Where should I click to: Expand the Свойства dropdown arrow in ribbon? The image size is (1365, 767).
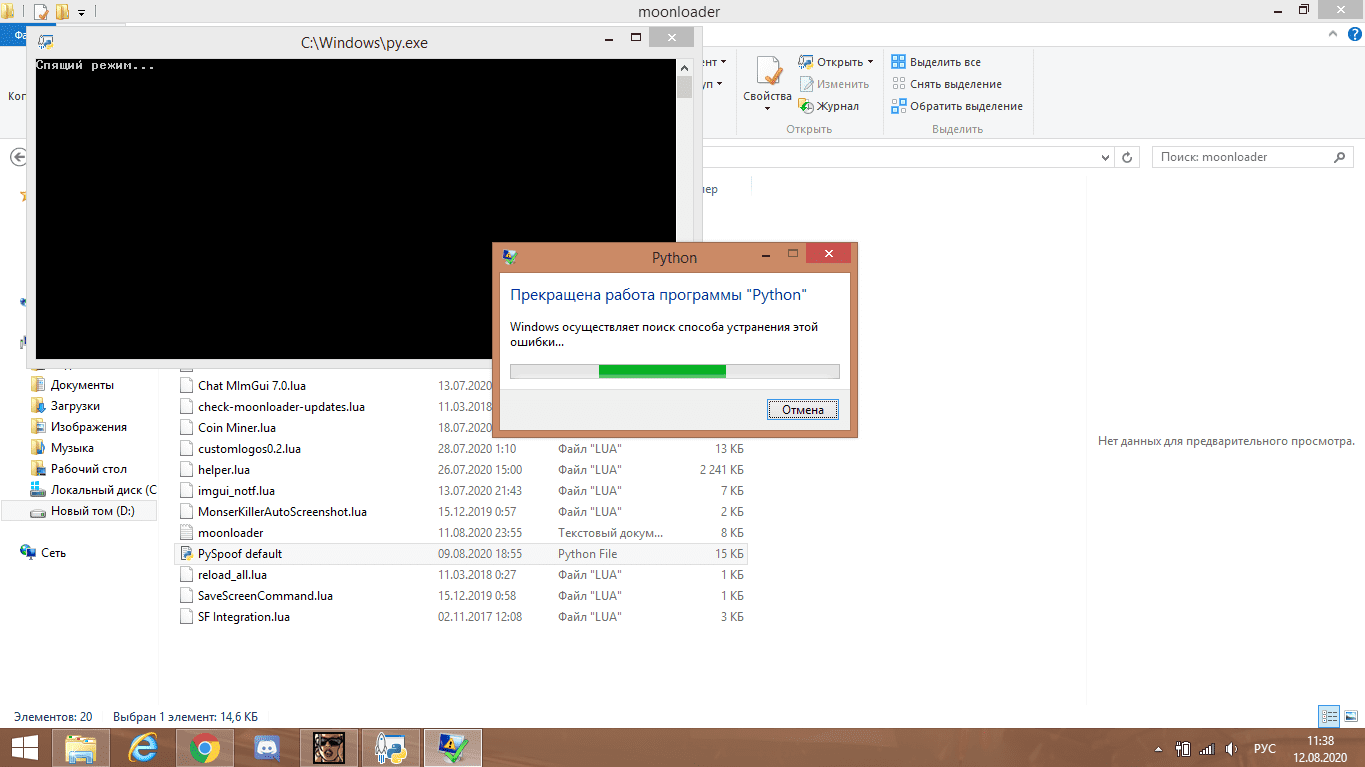(768, 109)
